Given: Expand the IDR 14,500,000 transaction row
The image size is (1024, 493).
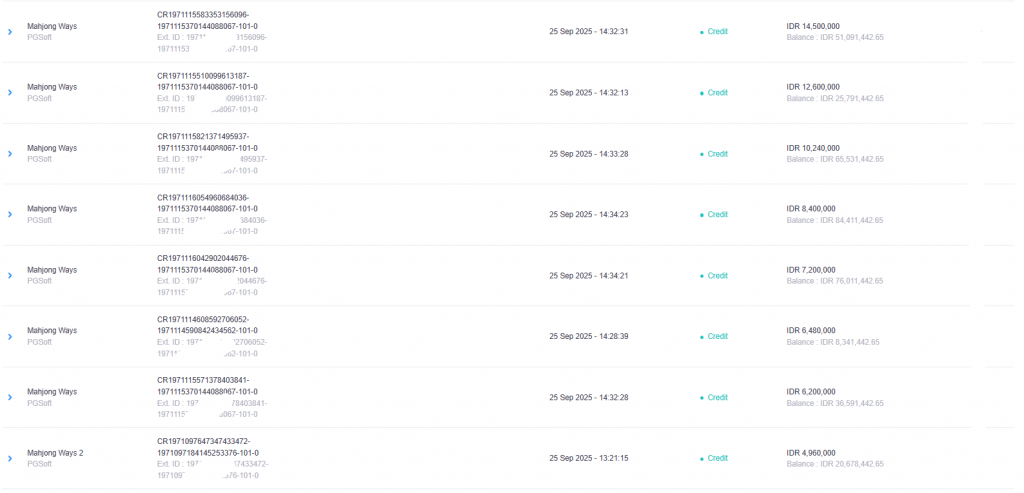Looking at the screenshot, I should click(x=10, y=32).
